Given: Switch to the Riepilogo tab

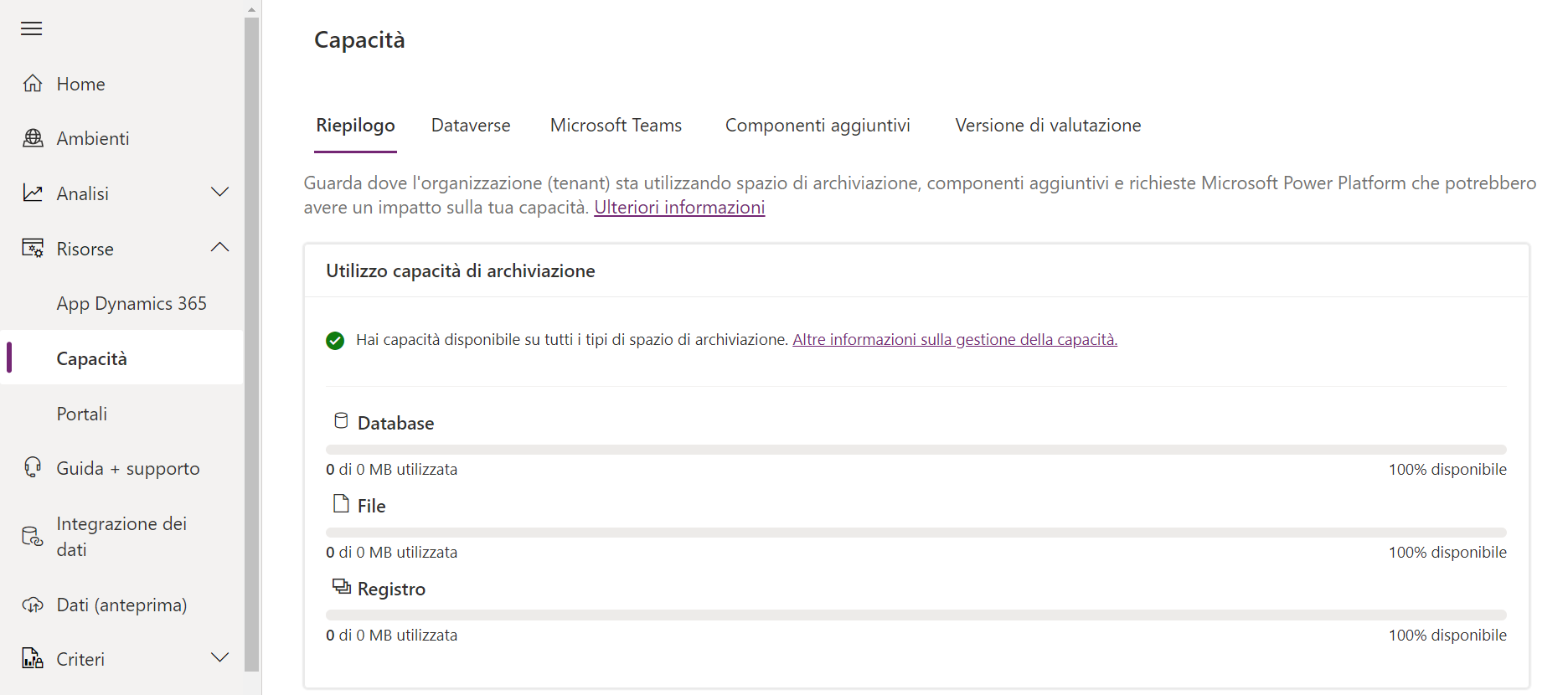Looking at the screenshot, I should tap(355, 126).
